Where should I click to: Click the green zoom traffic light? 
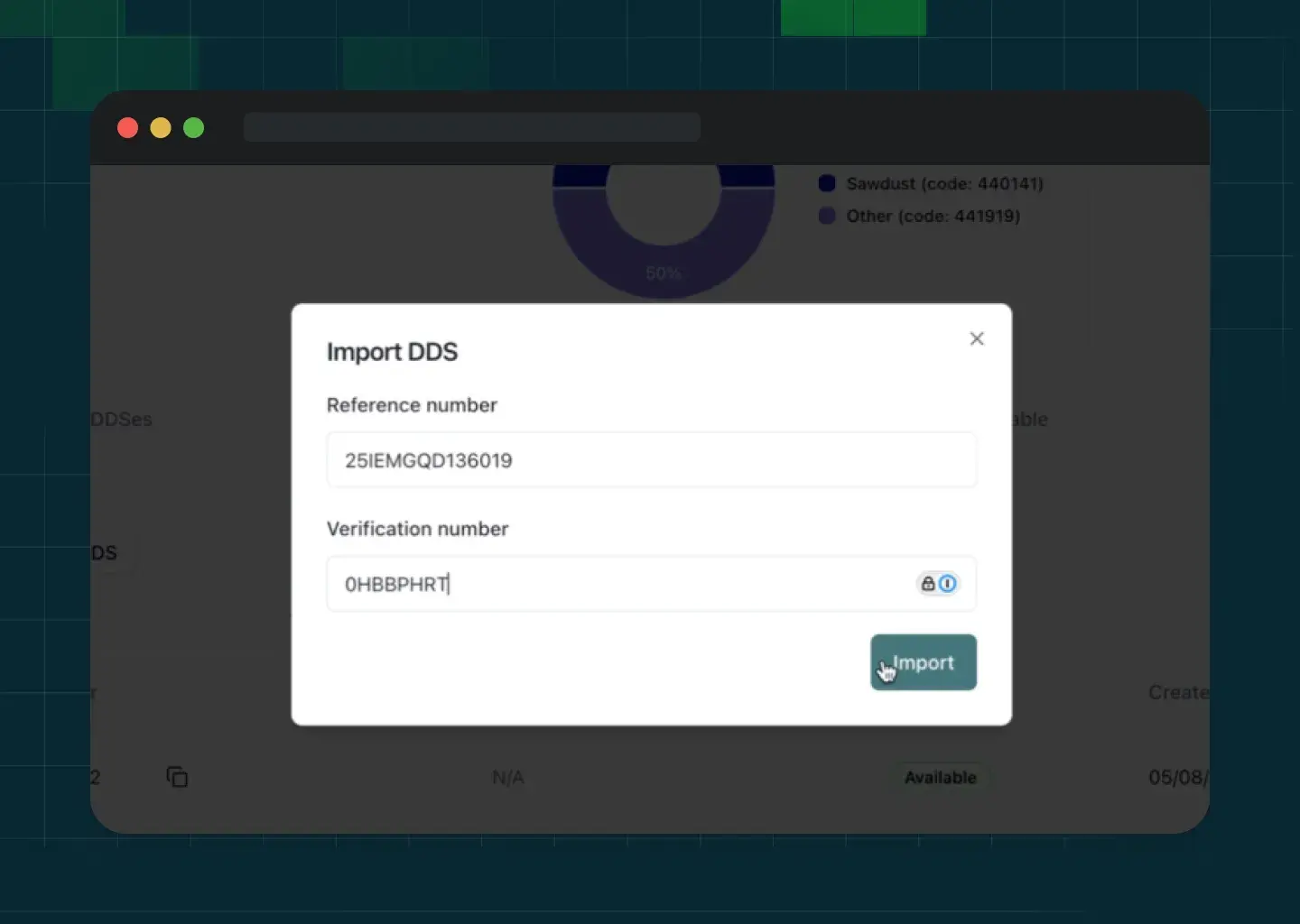(194, 127)
